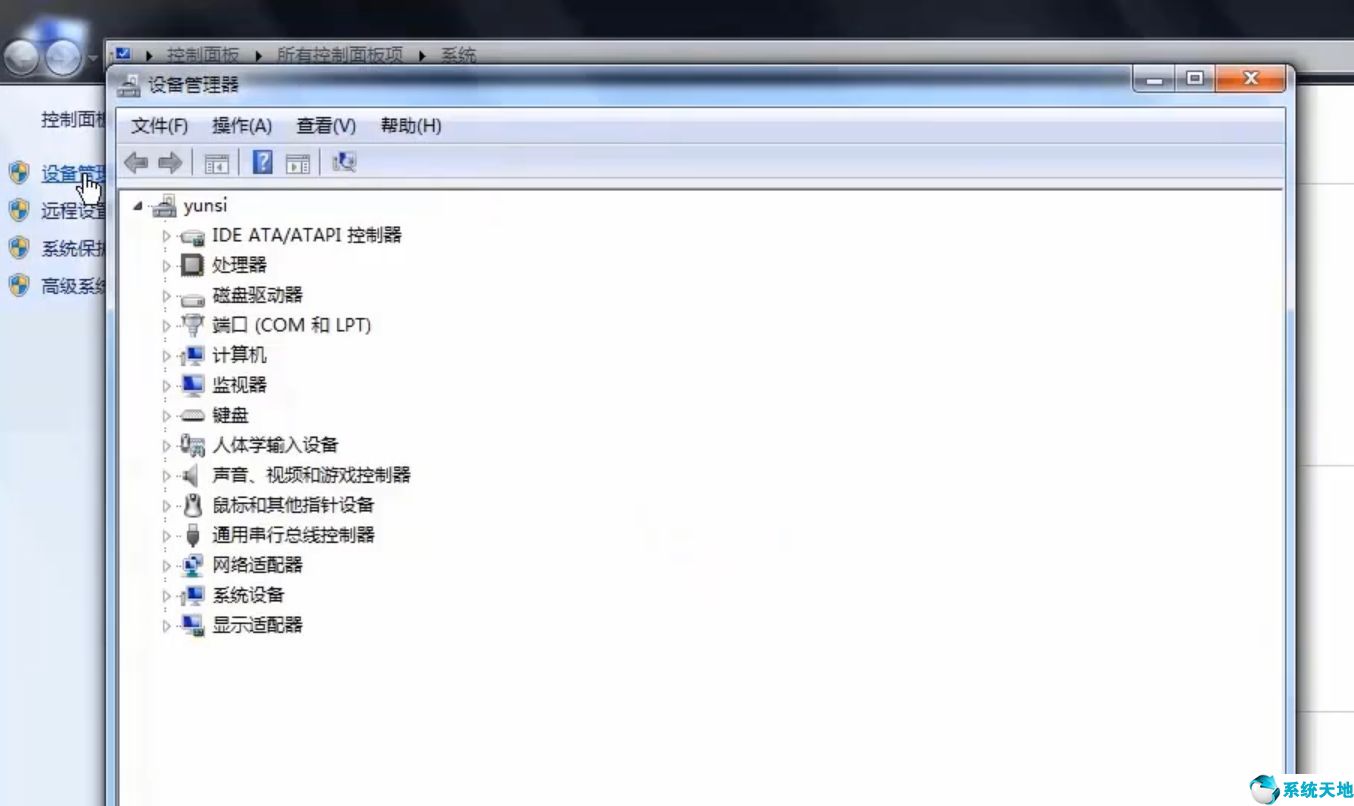The height and width of the screenshot is (806, 1354).
Task: Click the Back navigation arrow in Device Manager
Action: click(x=137, y=162)
